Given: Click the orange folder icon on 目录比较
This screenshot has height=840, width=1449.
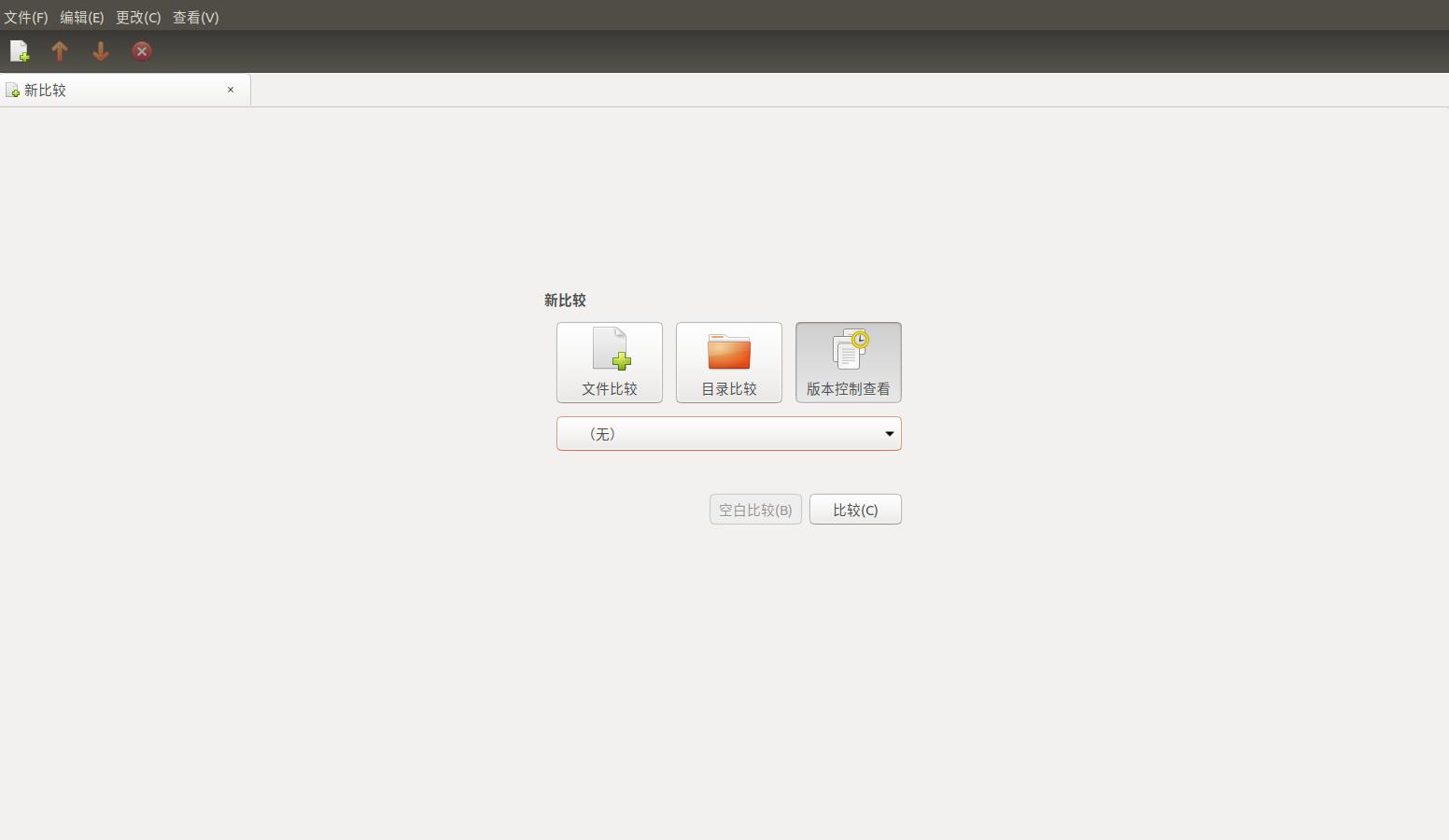Looking at the screenshot, I should pyautogui.click(x=728, y=352).
